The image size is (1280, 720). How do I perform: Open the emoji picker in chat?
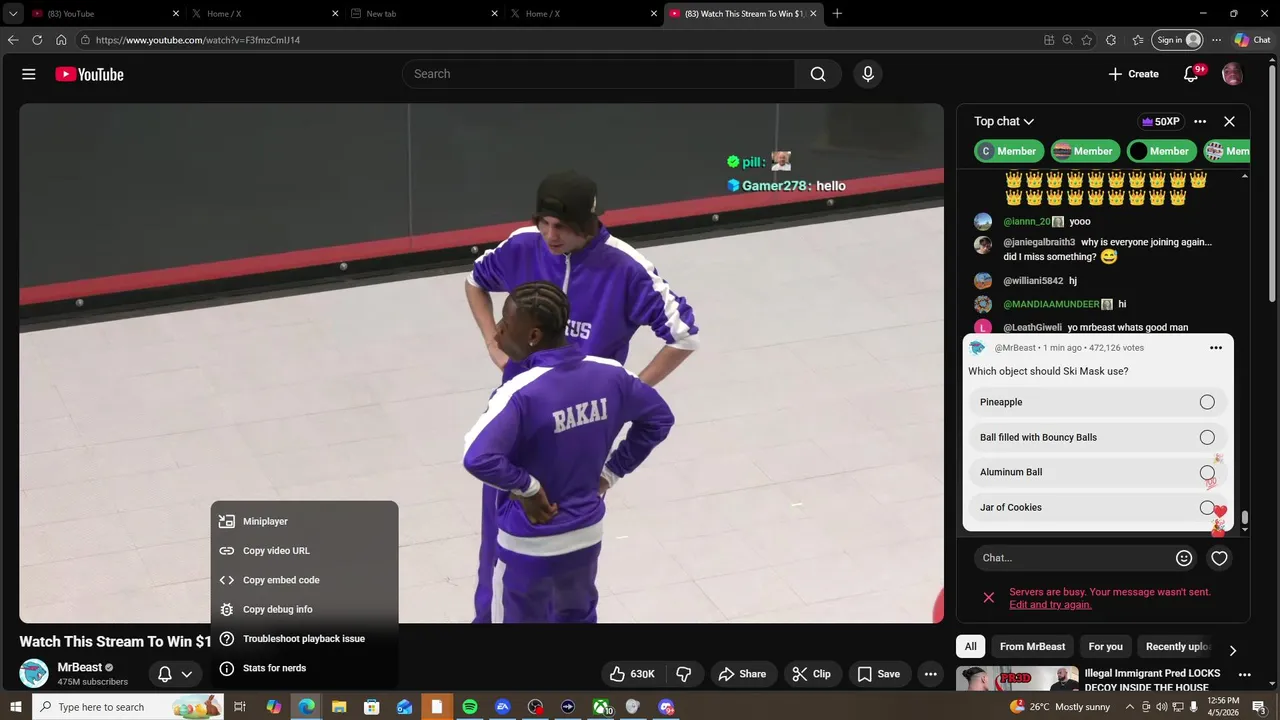pyautogui.click(x=1184, y=558)
